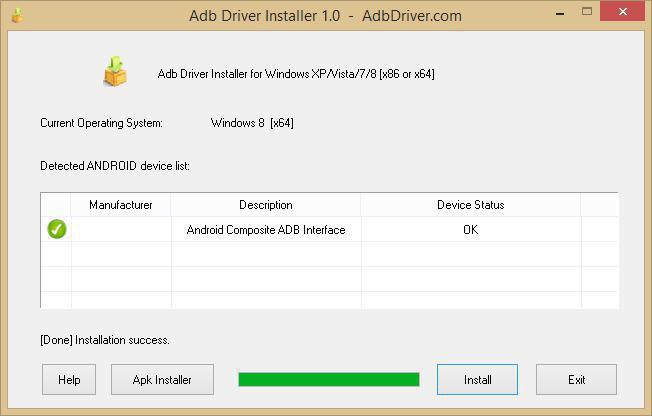Launch the Apk Installer
Screen dimensions: 652x416
point(162,379)
